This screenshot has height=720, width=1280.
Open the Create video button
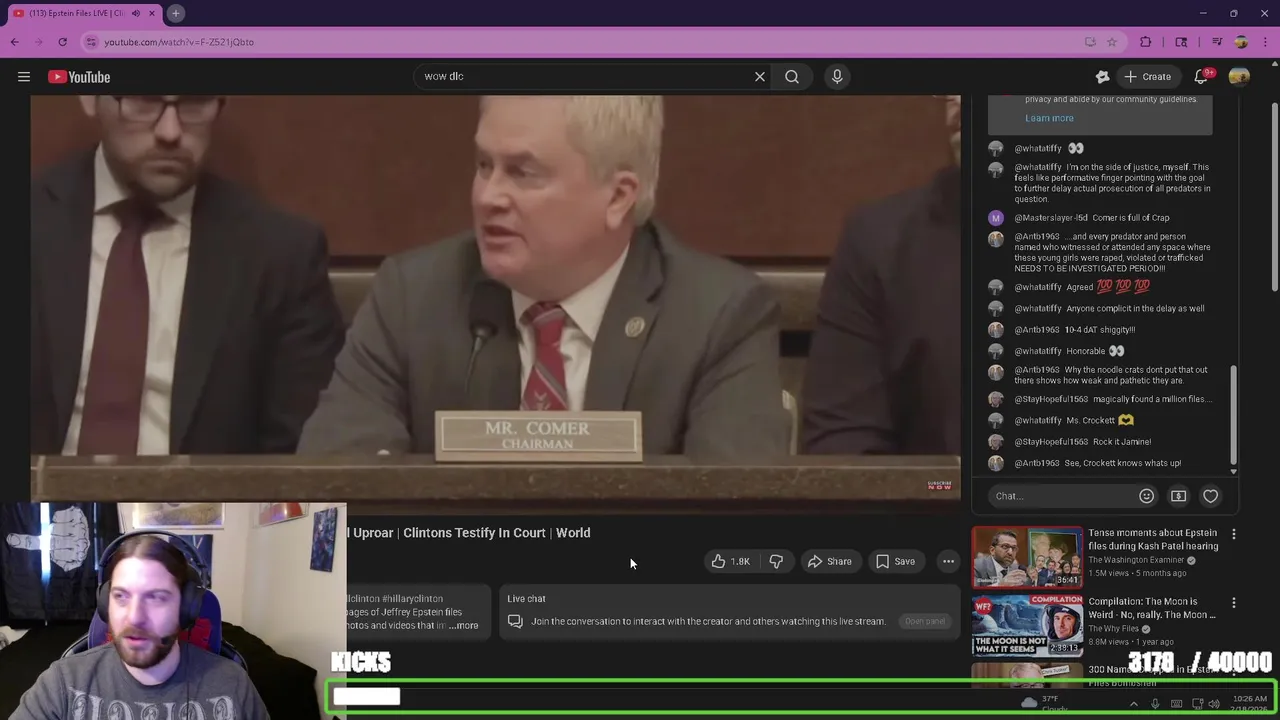click(x=1147, y=77)
